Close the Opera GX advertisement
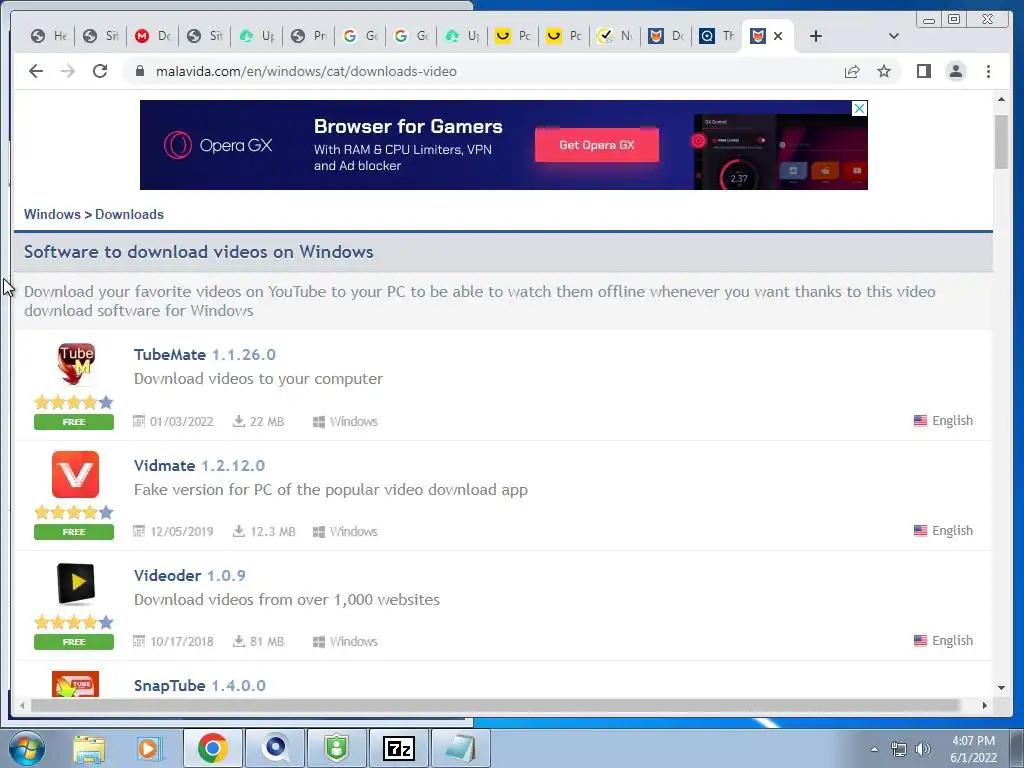Viewport: 1024px width, 768px height. tap(859, 108)
